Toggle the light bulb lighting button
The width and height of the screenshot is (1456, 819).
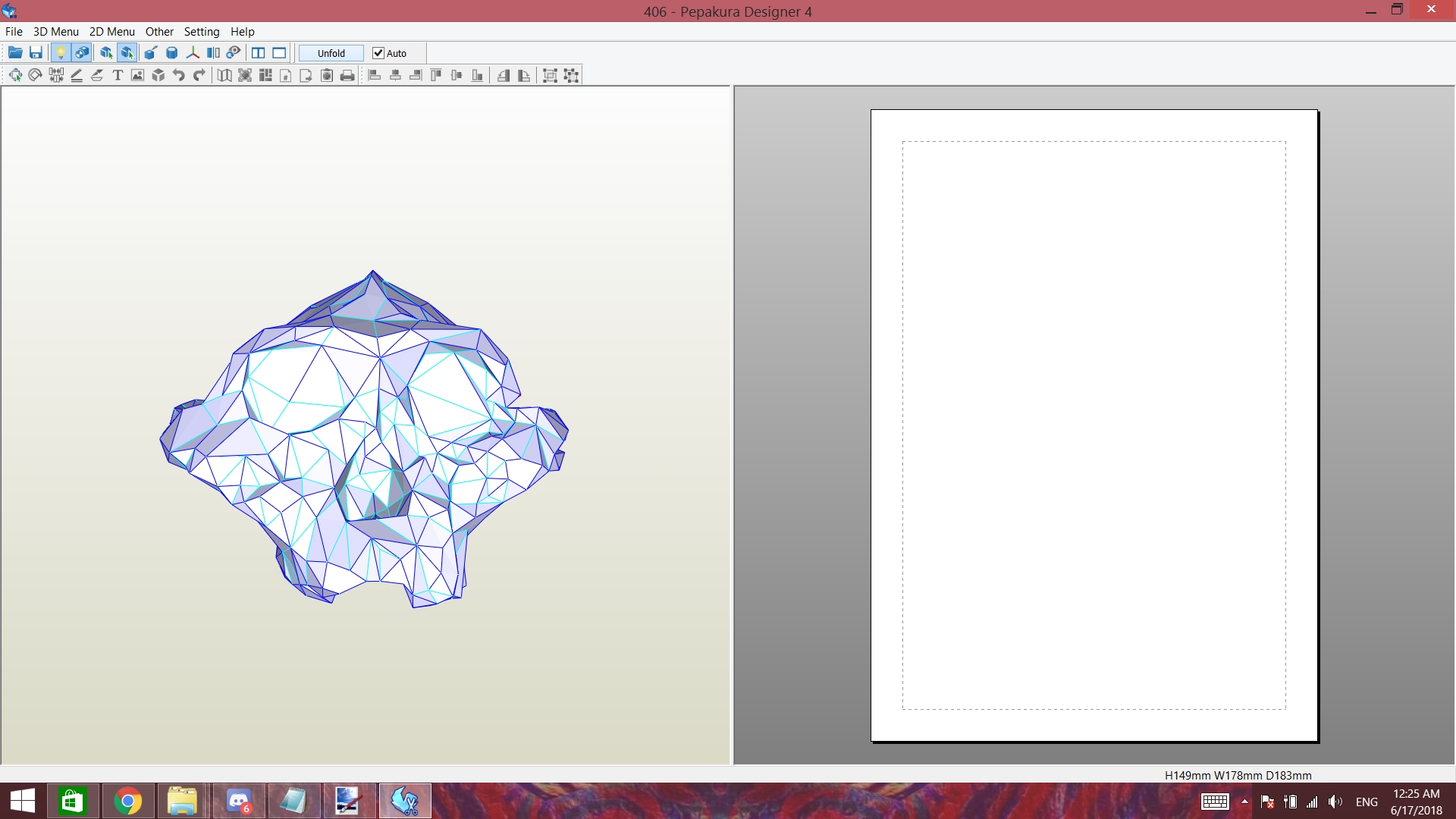(61, 53)
